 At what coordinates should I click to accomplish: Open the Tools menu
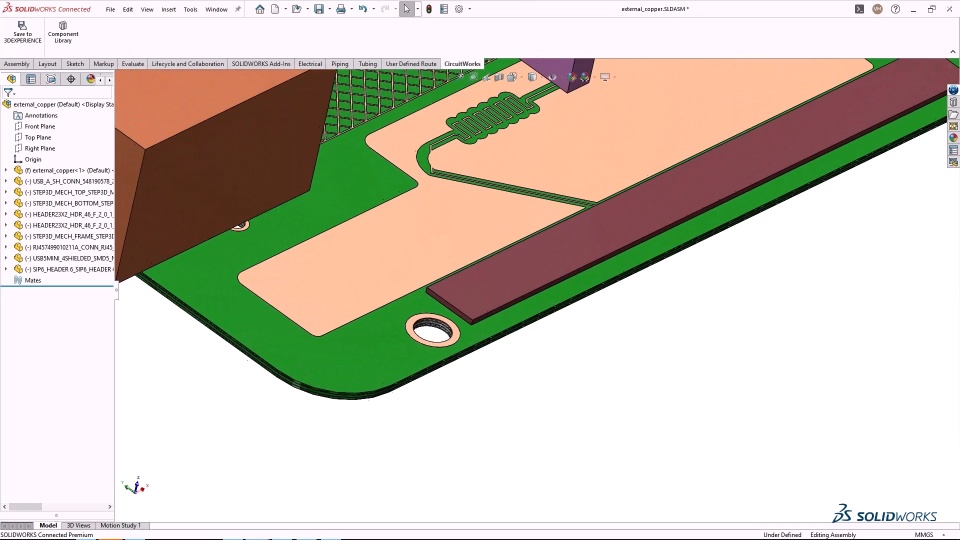click(x=190, y=9)
